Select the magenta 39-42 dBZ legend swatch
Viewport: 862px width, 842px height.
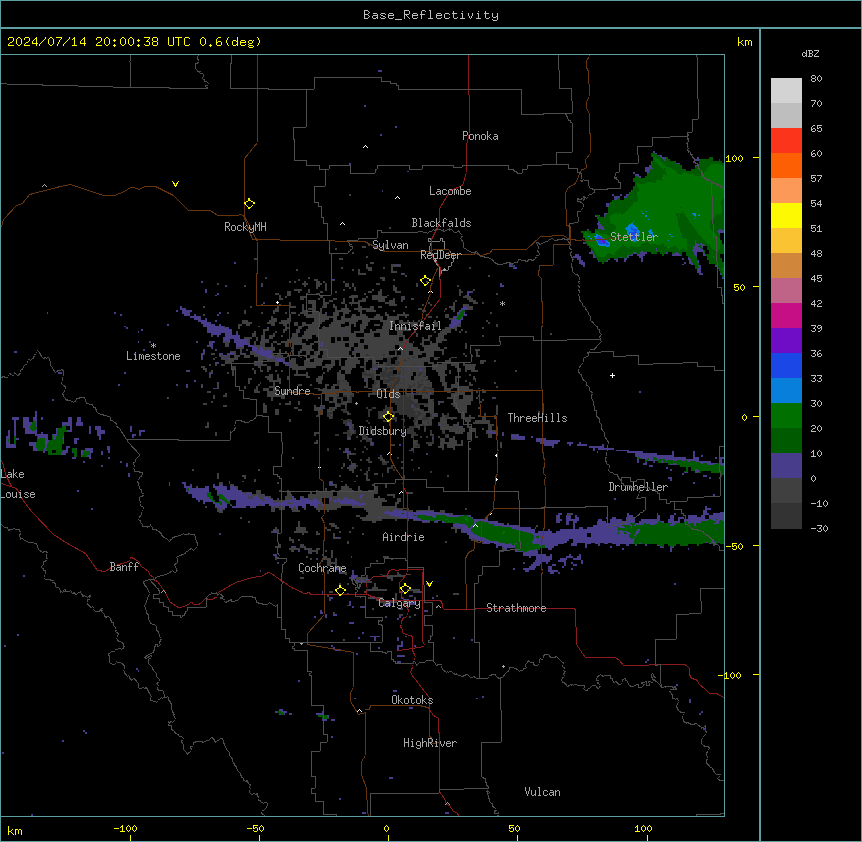point(786,315)
